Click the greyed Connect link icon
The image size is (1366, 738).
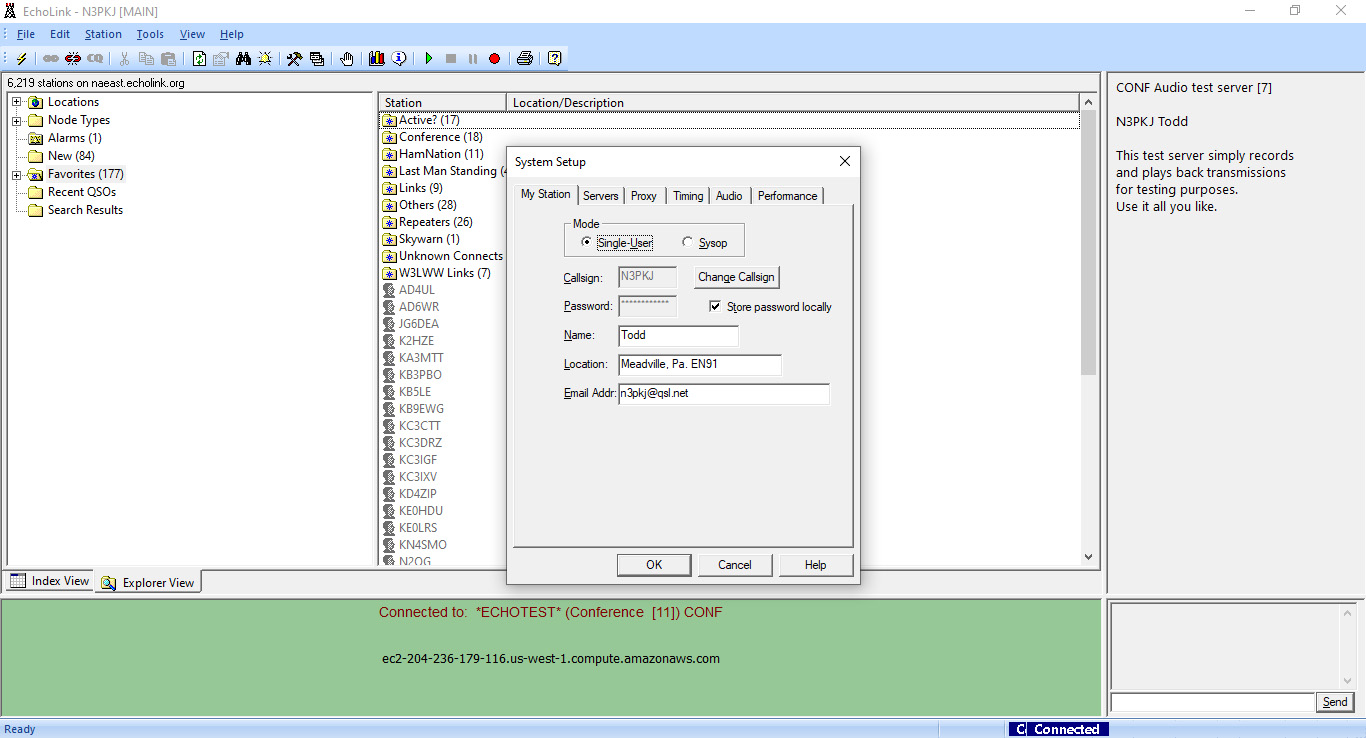(50, 59)
